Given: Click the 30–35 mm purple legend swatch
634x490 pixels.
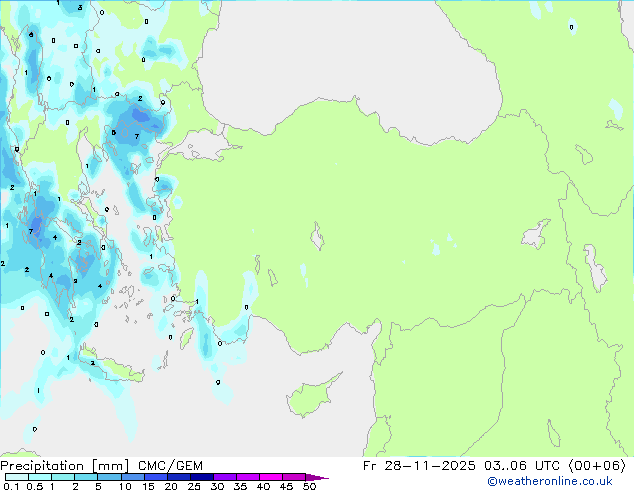Looking at the screenshot, I should click(x=225, y=477).
